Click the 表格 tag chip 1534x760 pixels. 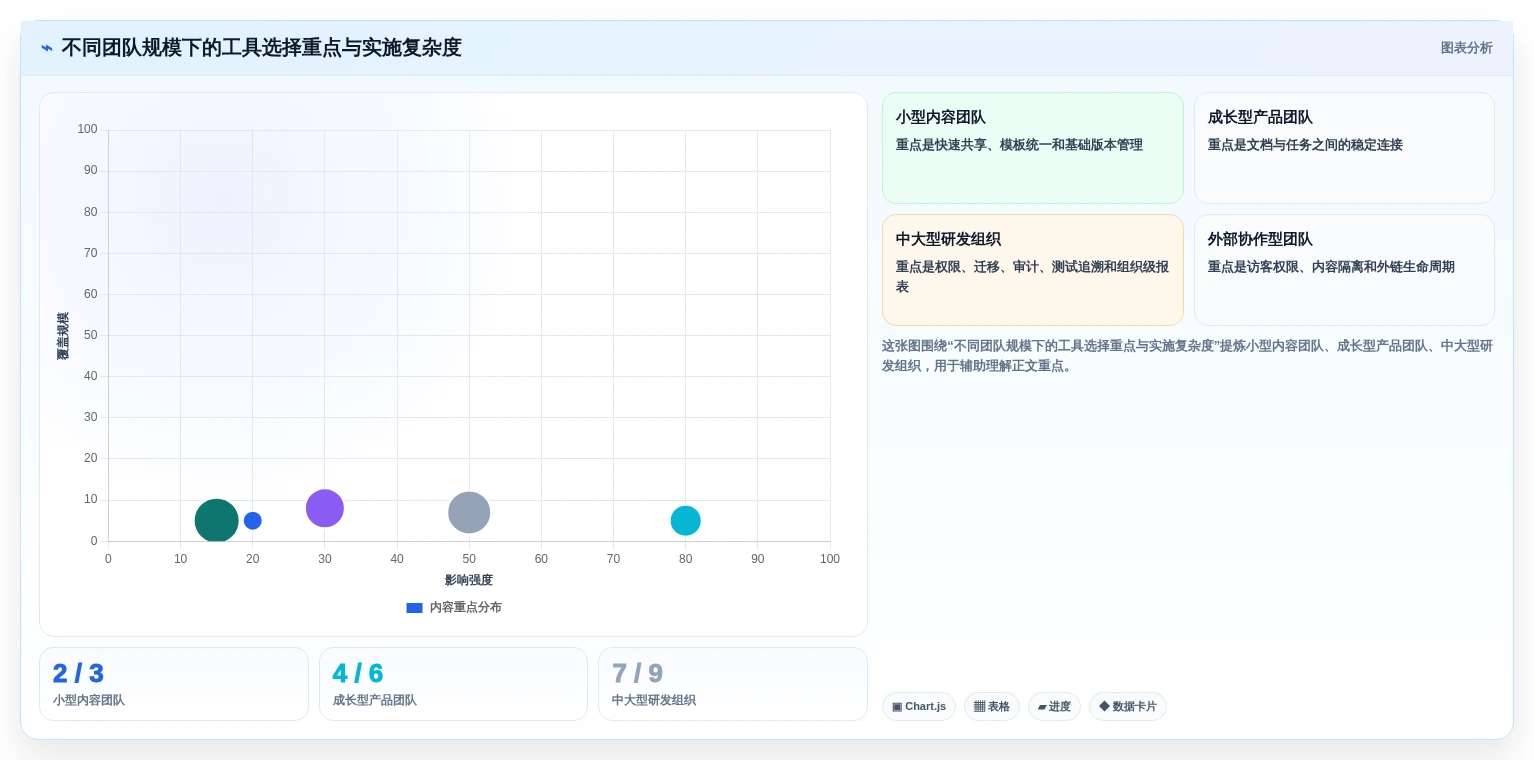(x=992, y=706)
